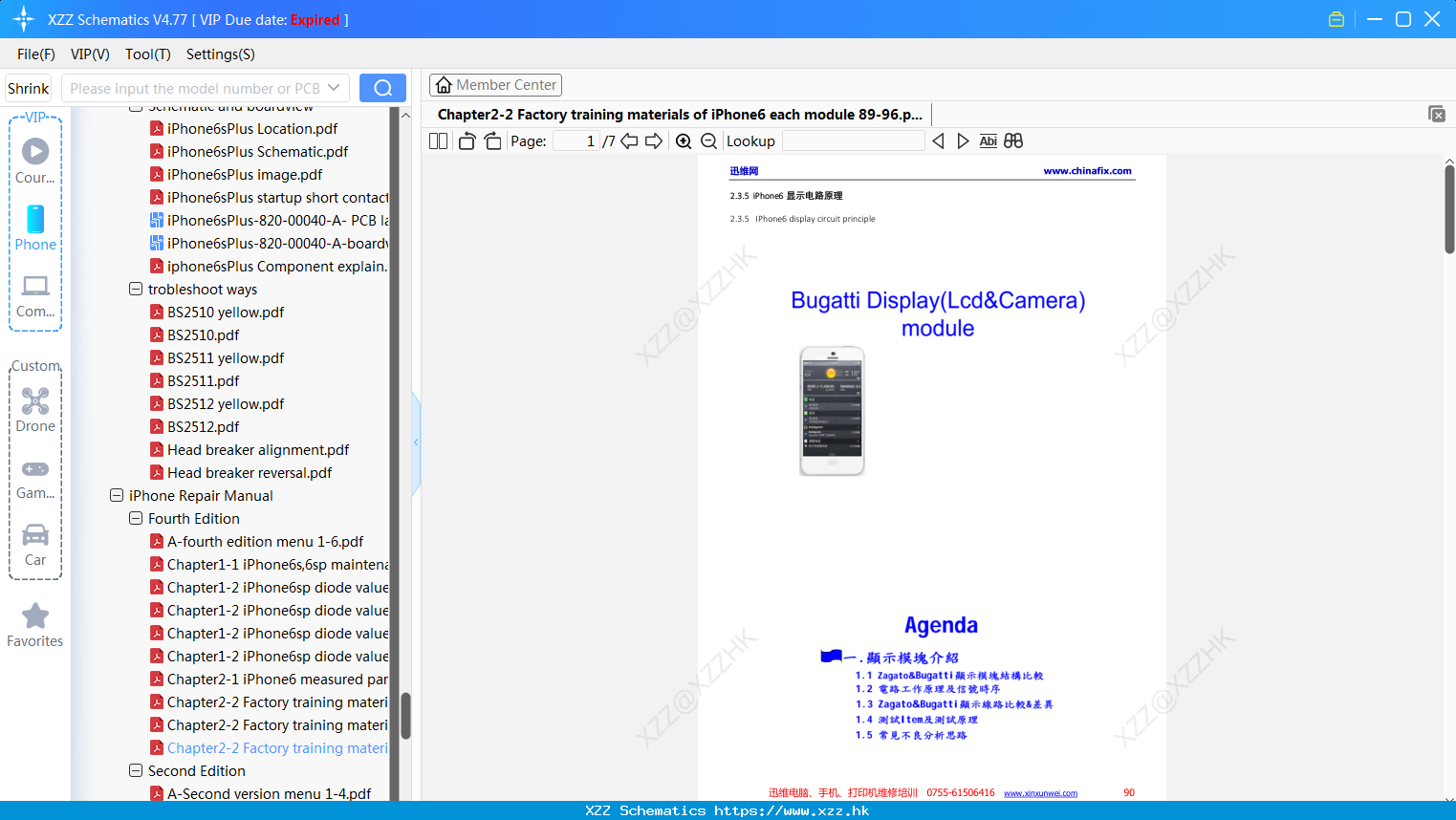Click the binoculars search icon
Viewport: 1456px width, 820px height.
pos(1013,141)
